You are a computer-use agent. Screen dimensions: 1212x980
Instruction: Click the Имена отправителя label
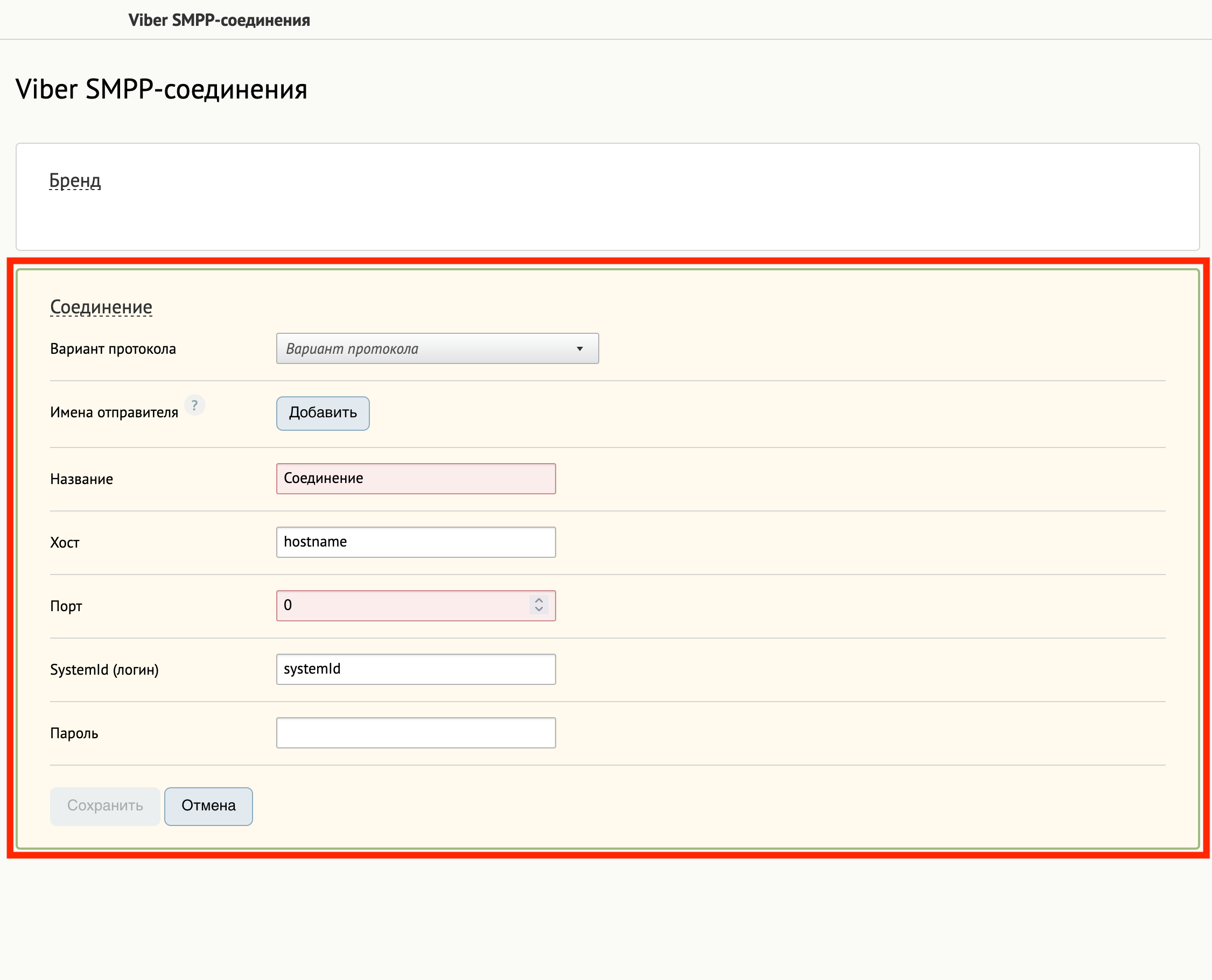coord(114,412)
